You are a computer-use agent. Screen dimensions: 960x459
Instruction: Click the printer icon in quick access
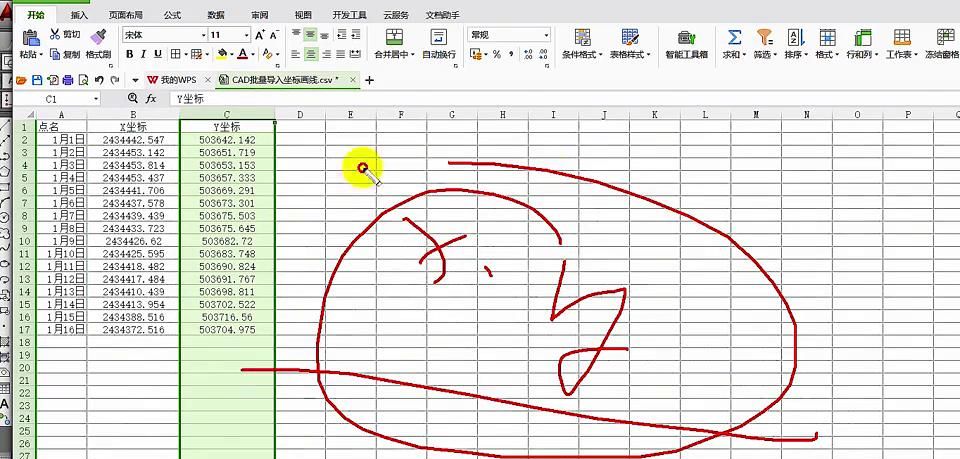coord(68,80)
